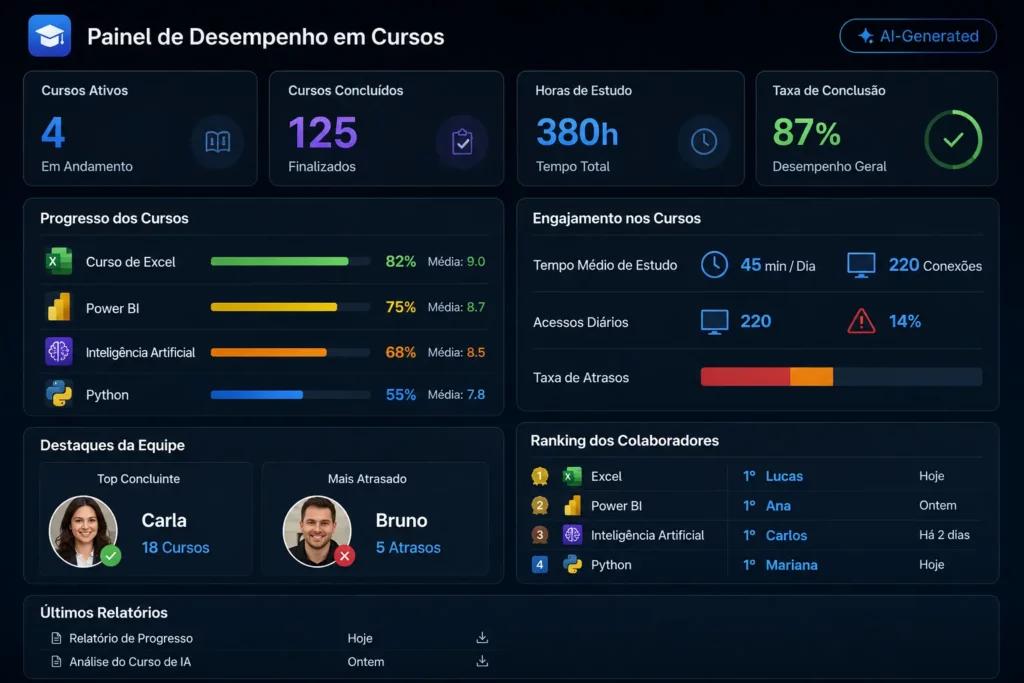Click the Python icon in Ranking dos Colaboradores
This screenshot has width=1024, height=683.
point(572,564)
